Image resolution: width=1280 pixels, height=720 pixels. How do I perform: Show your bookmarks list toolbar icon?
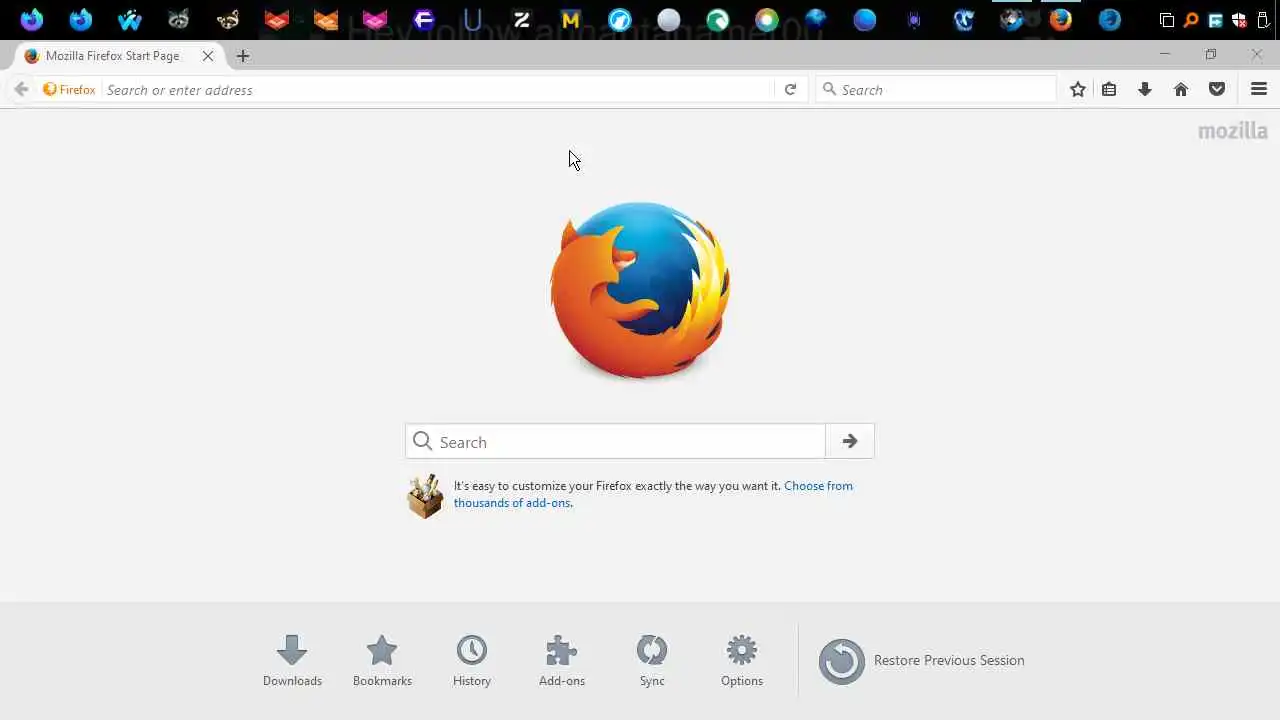1109,89
